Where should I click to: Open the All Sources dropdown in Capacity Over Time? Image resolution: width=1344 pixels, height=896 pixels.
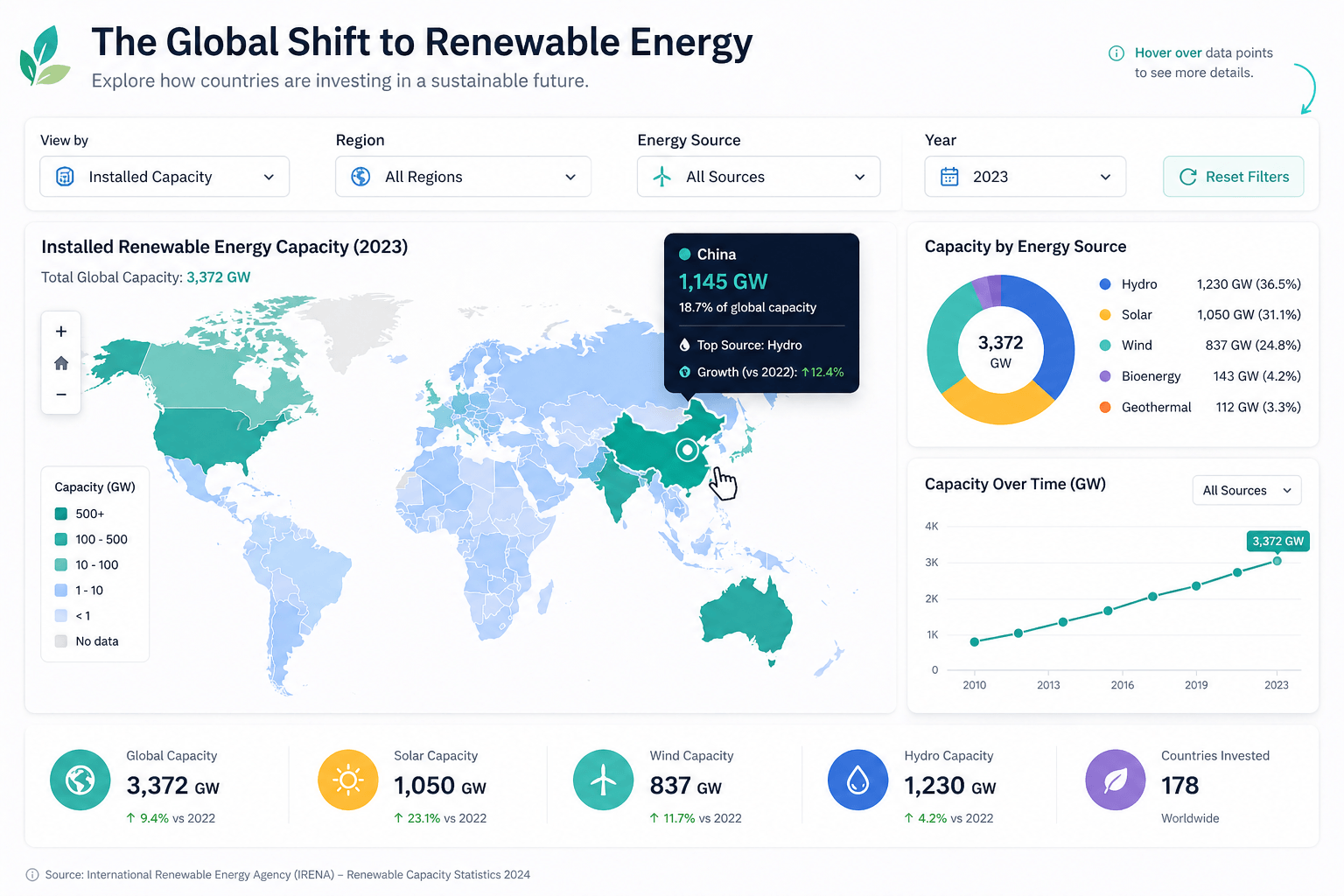[1246, 490]
